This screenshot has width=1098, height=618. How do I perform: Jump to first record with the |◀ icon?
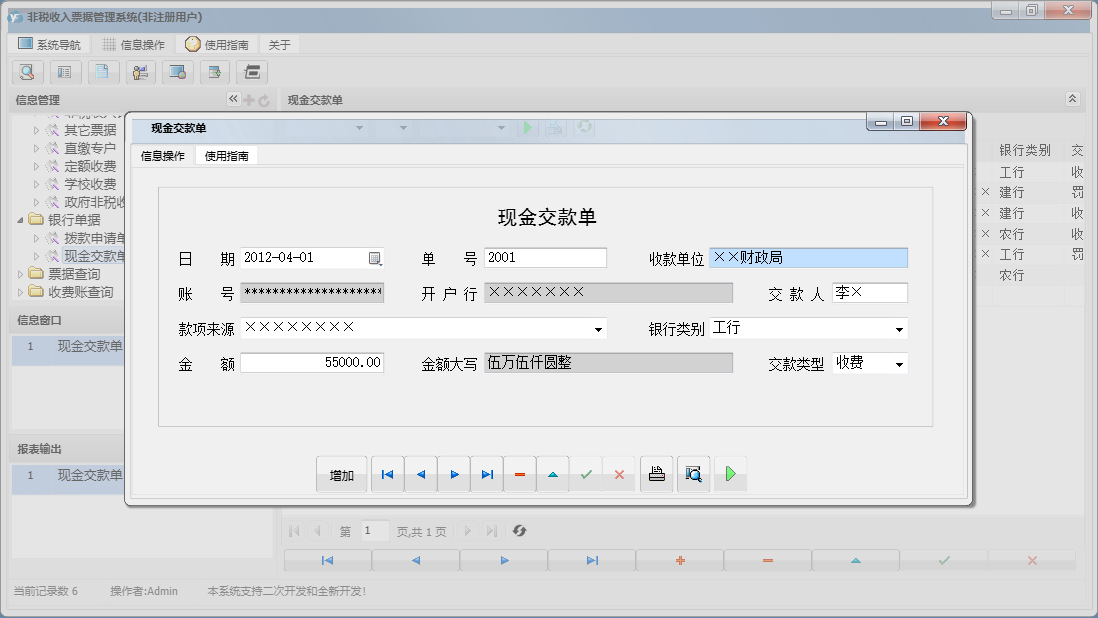pos(387,474)
